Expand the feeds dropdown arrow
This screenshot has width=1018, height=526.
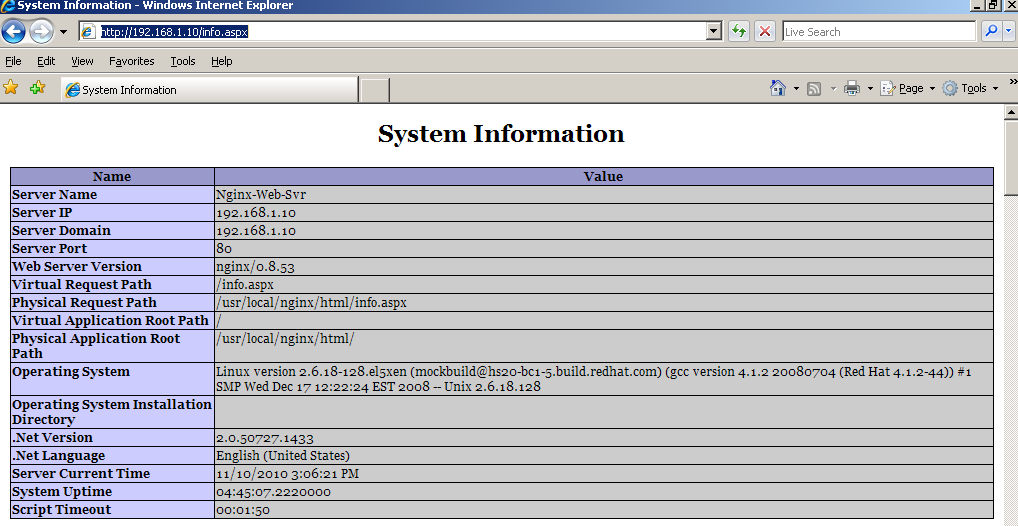pos(833,88)
